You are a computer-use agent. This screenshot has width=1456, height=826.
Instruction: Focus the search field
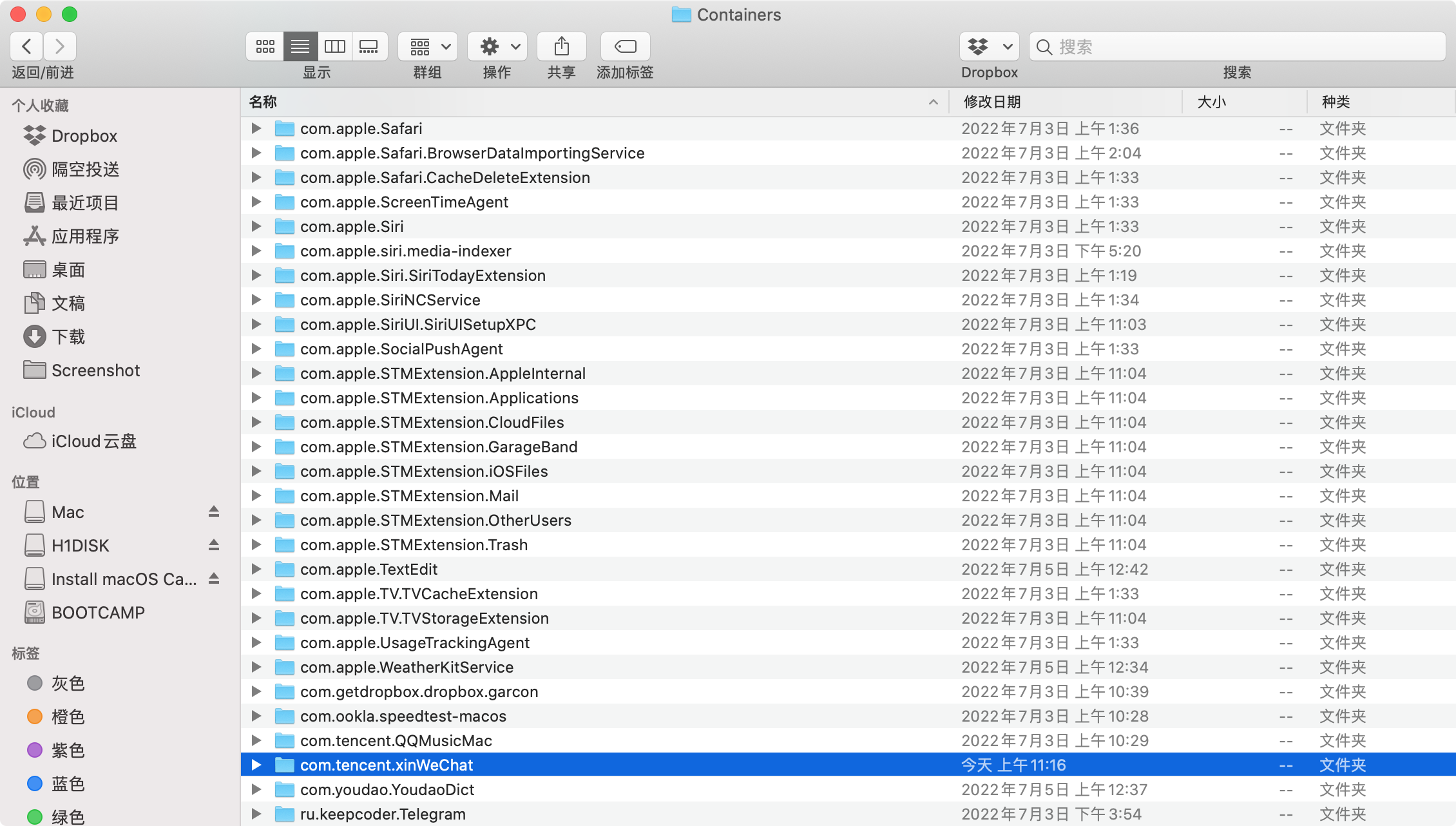(1238, 46)
